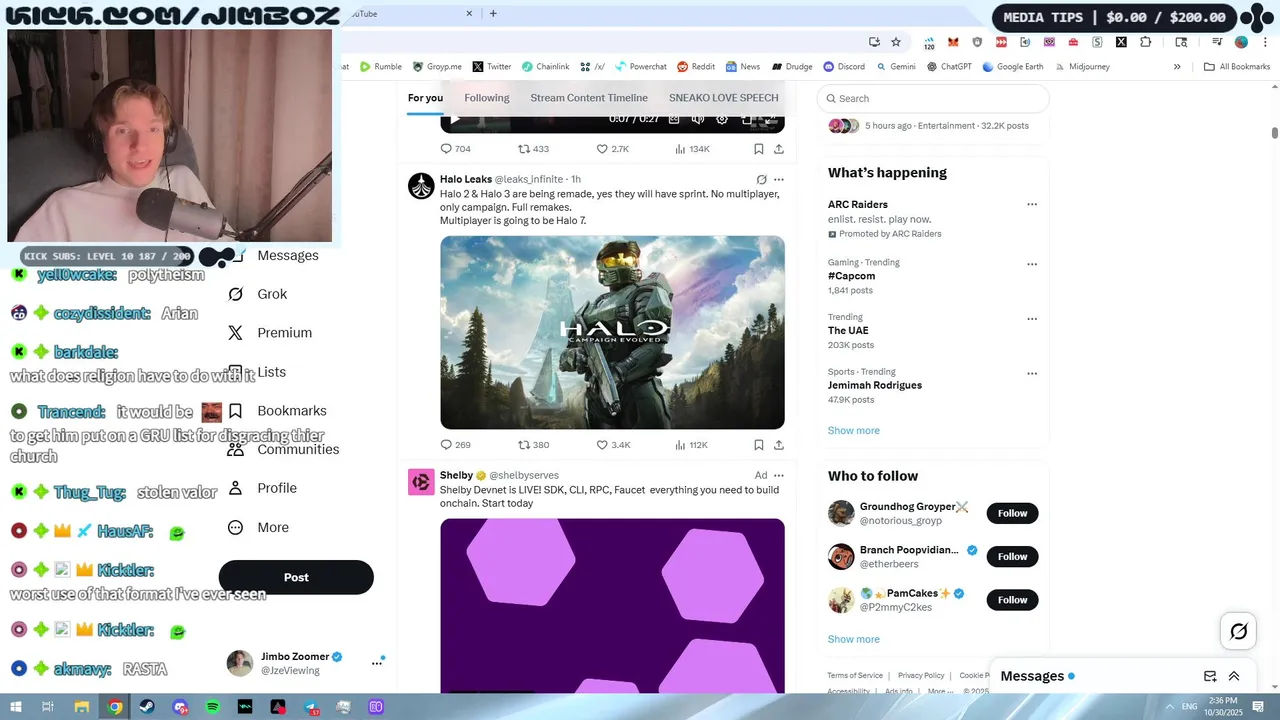1280x720 pixels.
Task: Click the X search field
Action: pos(933,98)
